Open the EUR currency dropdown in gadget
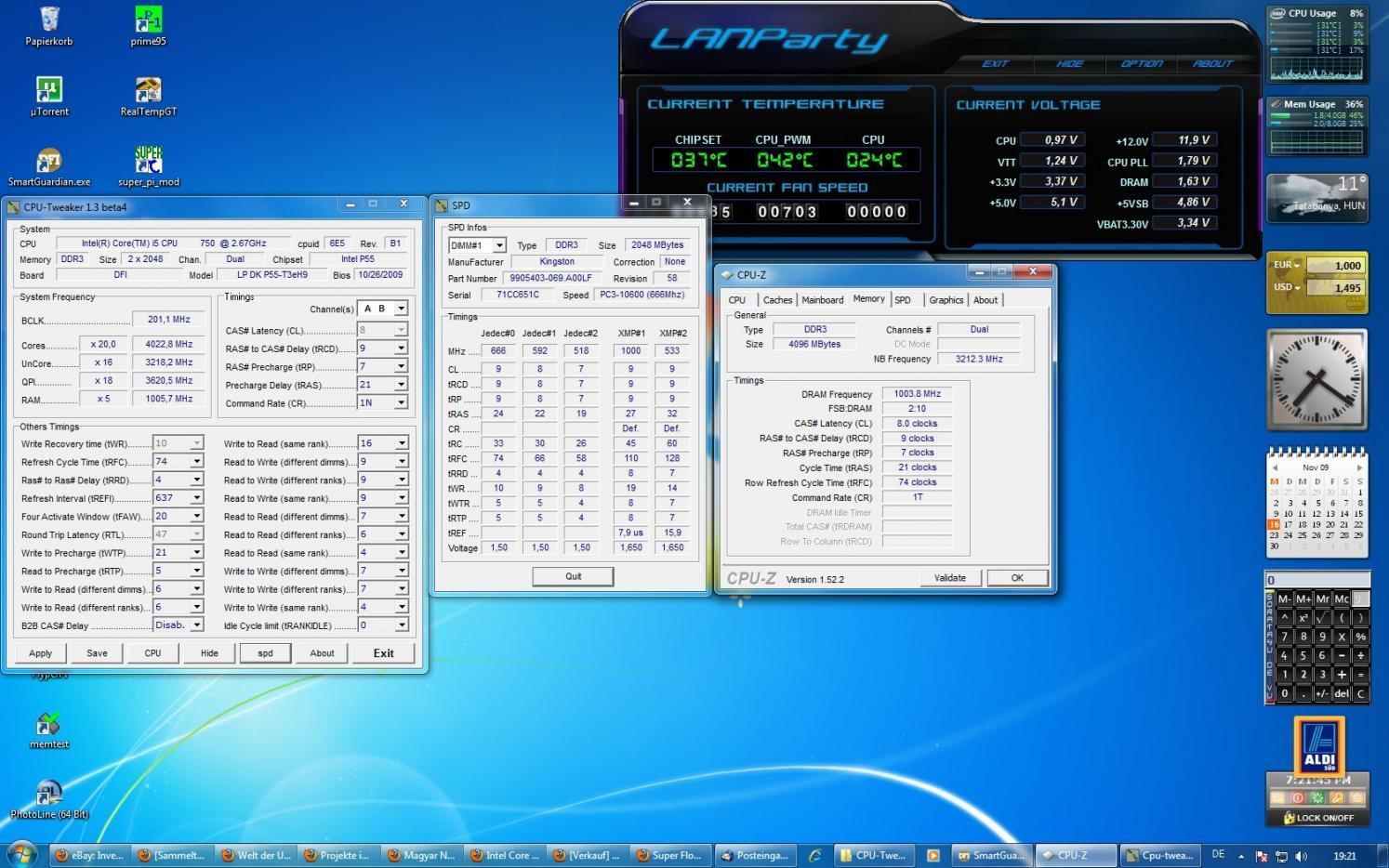The width and height of the screenshot is (1389, 868). 1287,265
